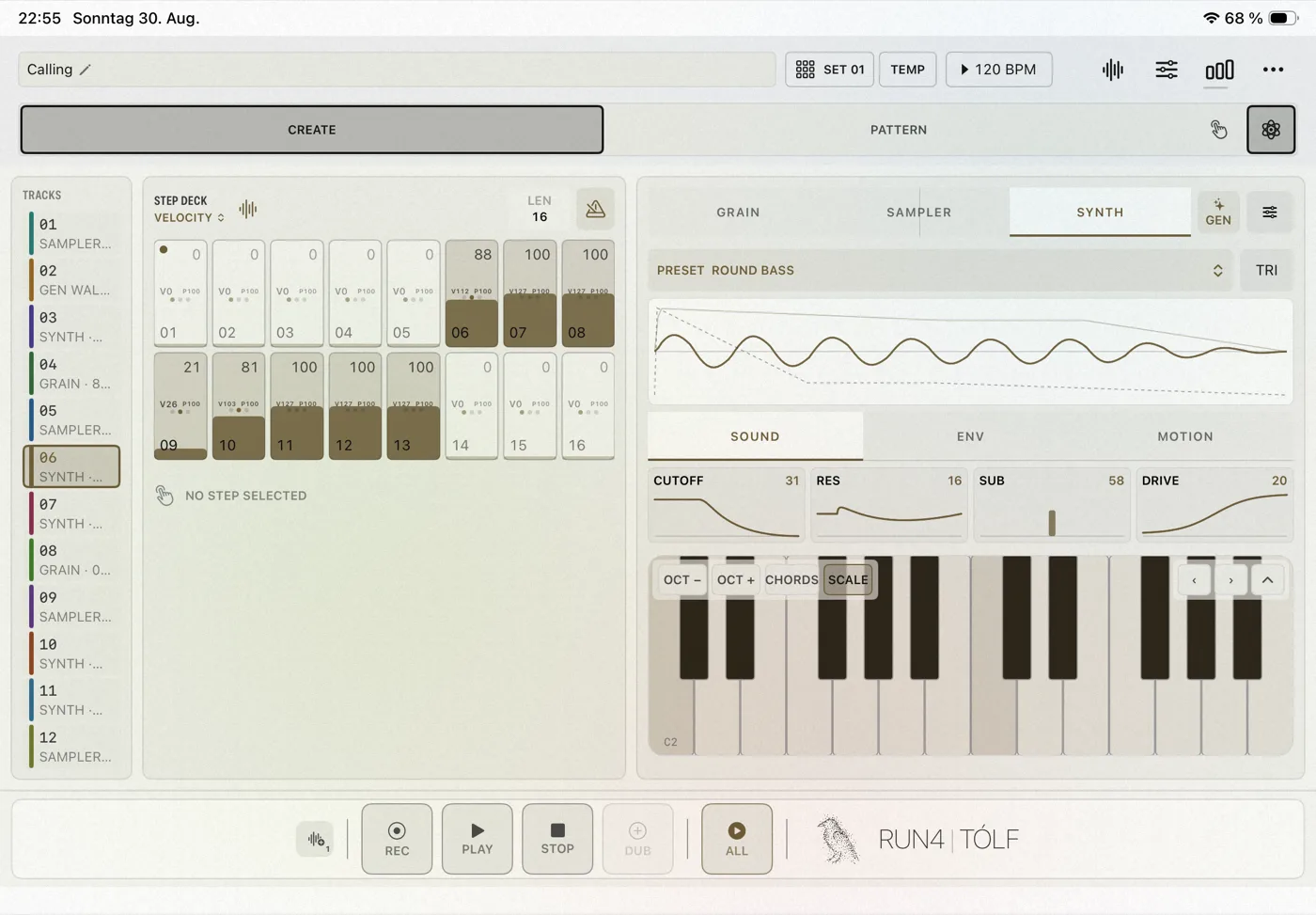Screen dimensions: 1316x915
Task: Select track 12 SAMPLER
Action: pos(73,747)
